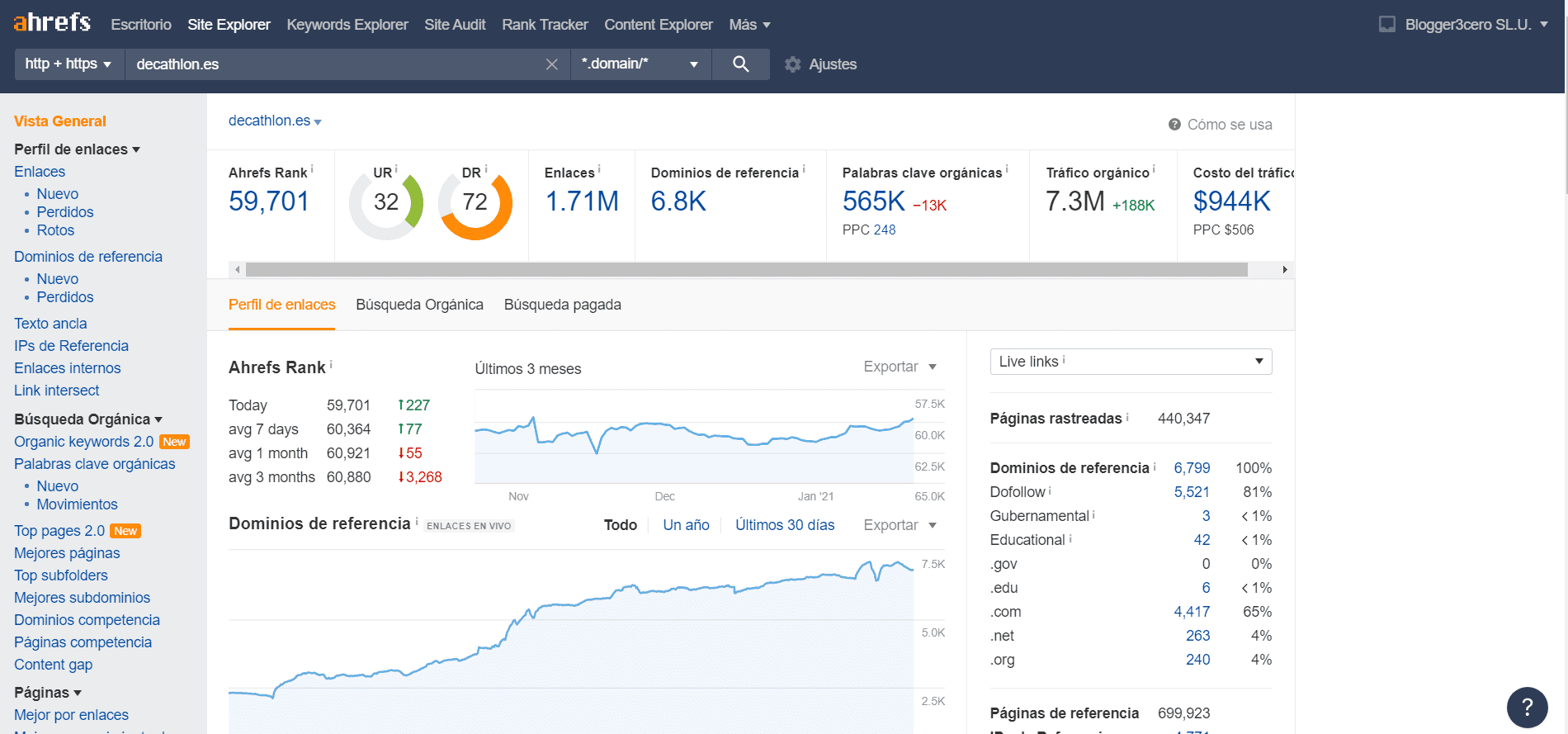Click 6,799 referring domains count
This screenshot has height=734, width=1568.
pyautogui.click(x=1192, y=468)
